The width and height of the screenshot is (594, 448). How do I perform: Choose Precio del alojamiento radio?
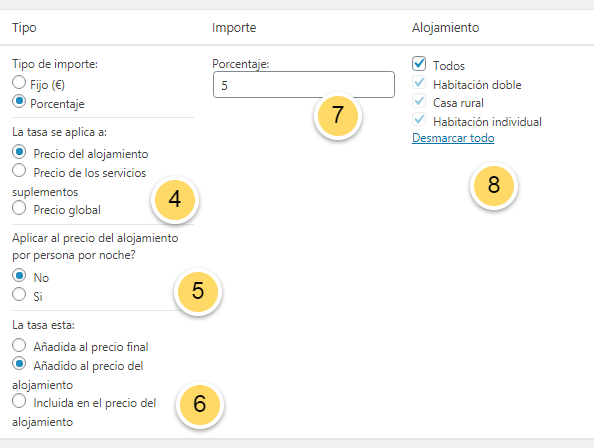tap(19, 152)
